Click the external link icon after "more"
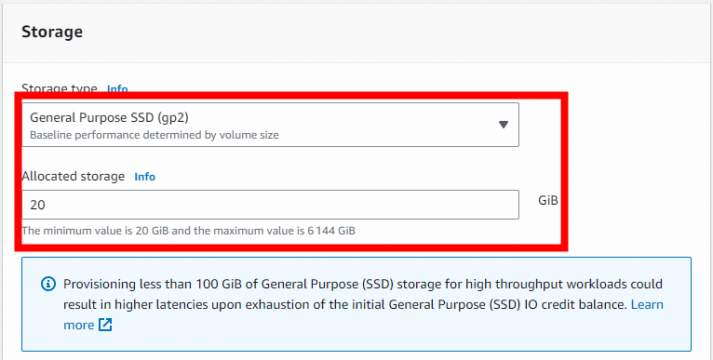713x360 pixels. [105, 325]
